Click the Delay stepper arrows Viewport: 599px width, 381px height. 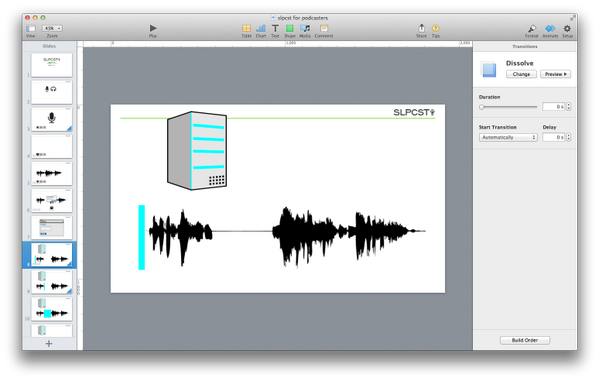(x=568, y=137)
